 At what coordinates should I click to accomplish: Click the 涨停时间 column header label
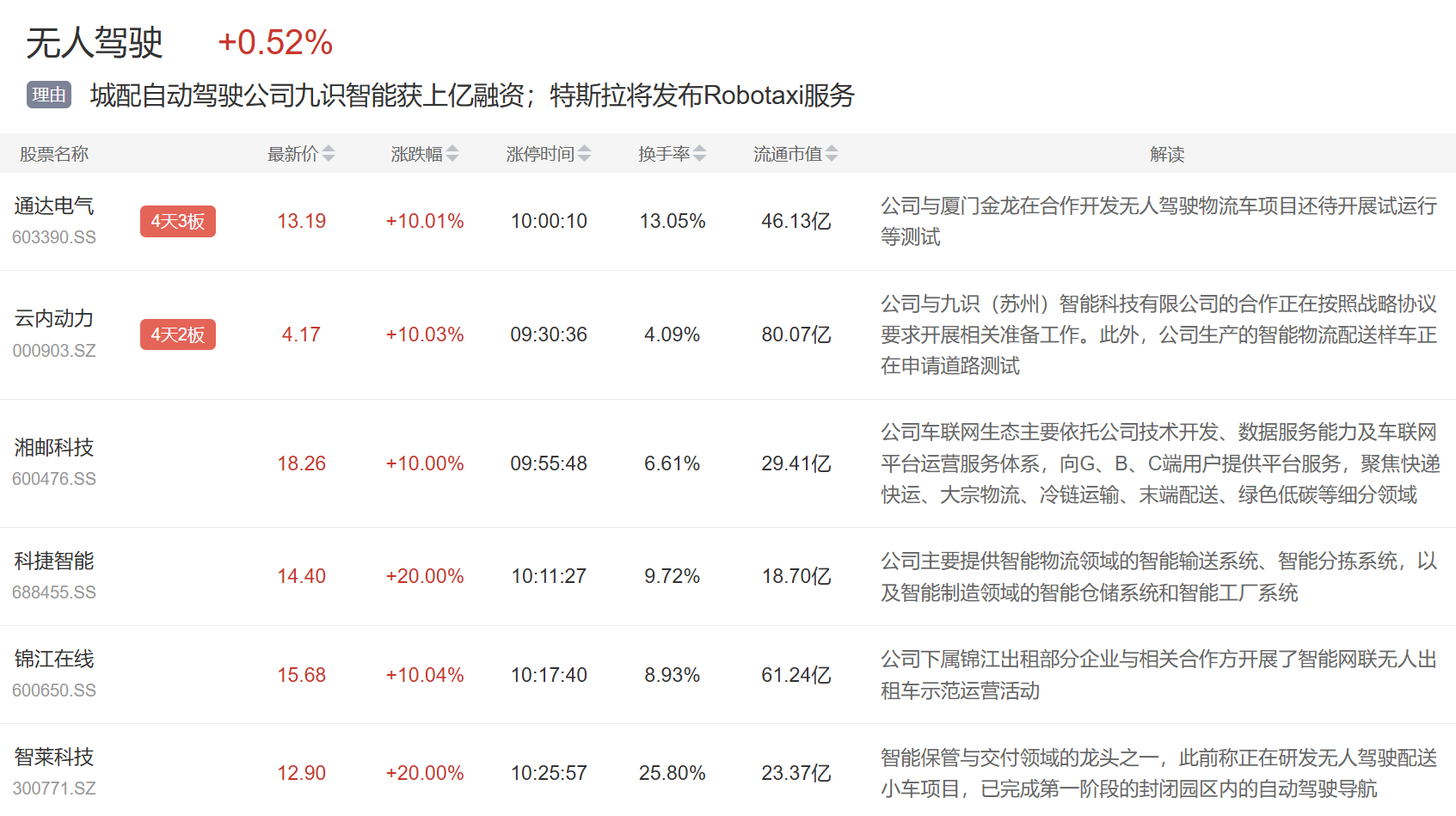[540, 154]
